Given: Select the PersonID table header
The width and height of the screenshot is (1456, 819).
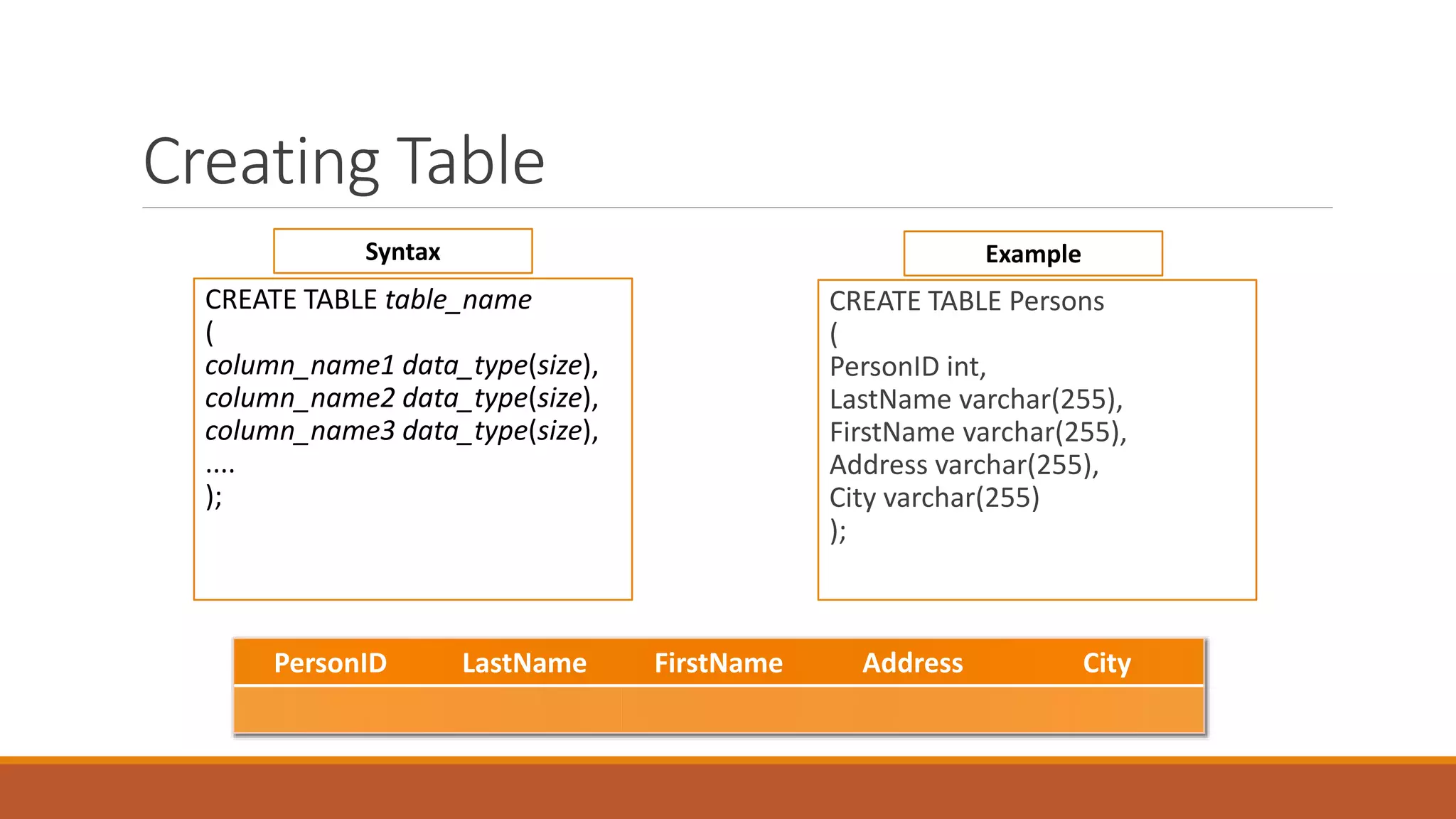Looking at the screenshot, I should tap(331, 663).
